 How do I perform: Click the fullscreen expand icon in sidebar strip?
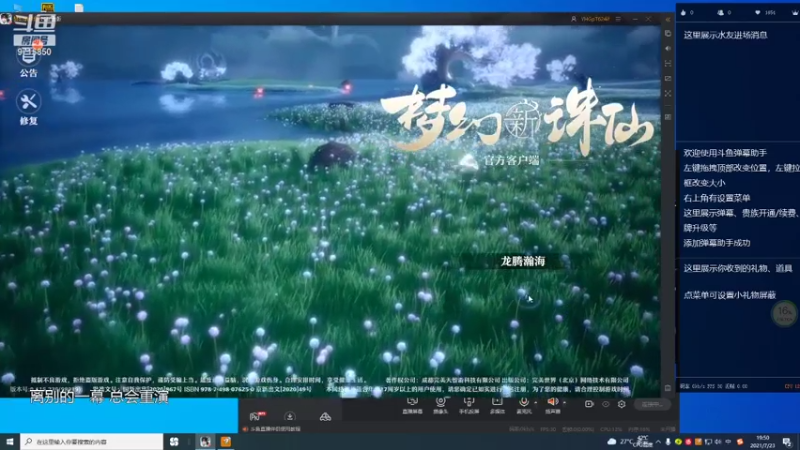coord(668,93)
